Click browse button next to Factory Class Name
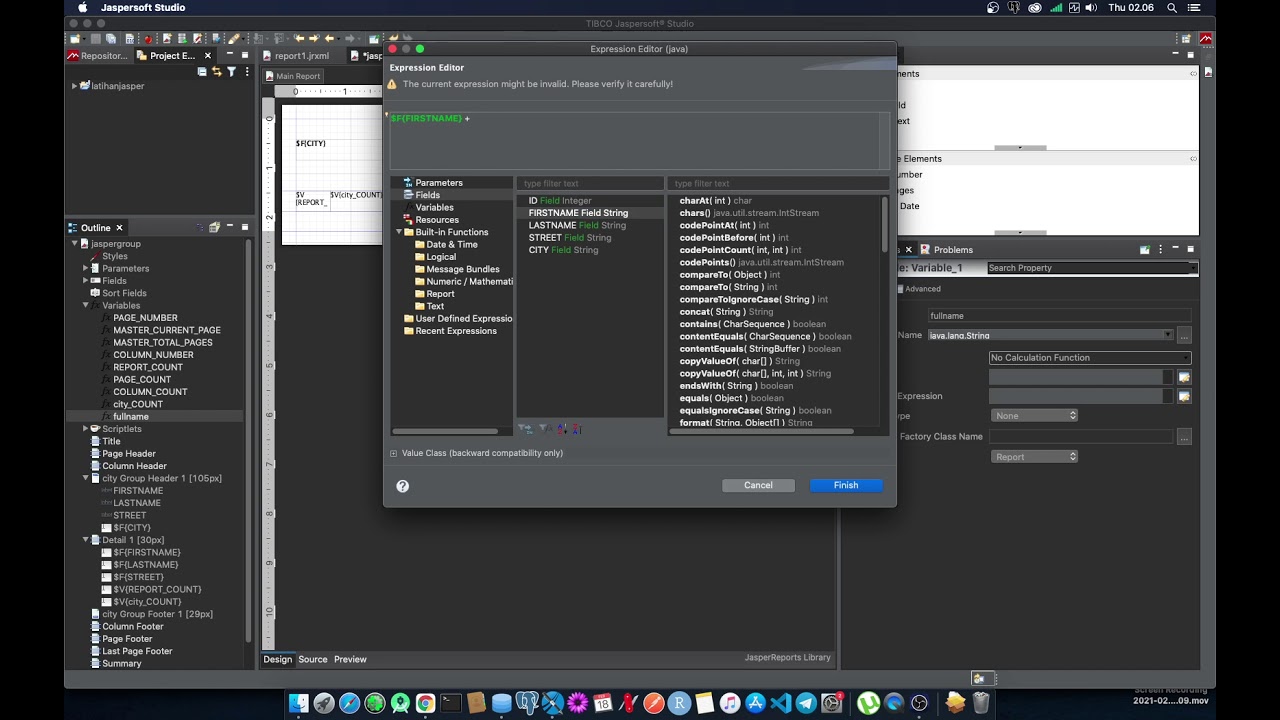 coord(1184,437)
